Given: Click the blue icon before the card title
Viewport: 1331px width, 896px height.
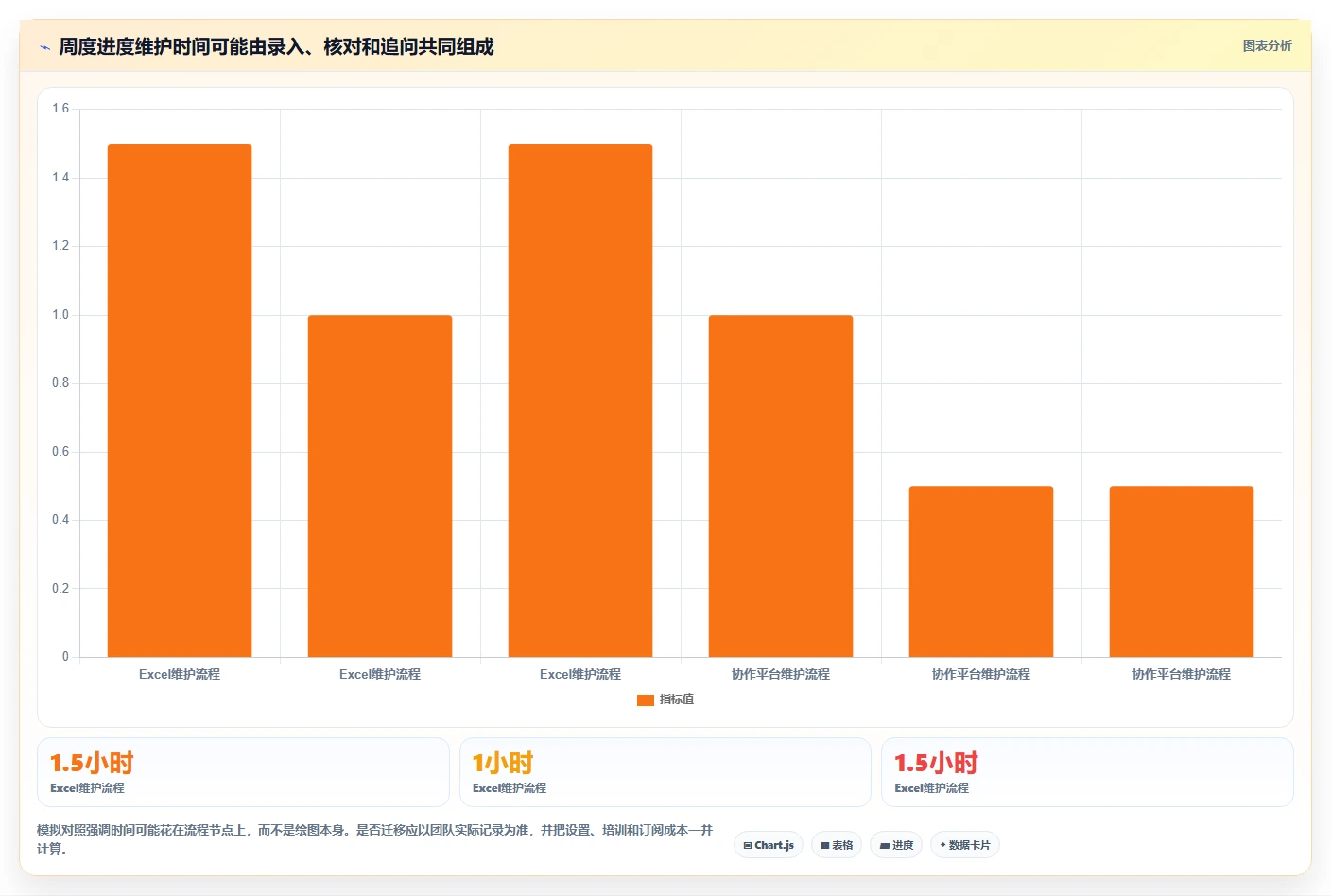Looking at the screenshot, I should 44,47.
